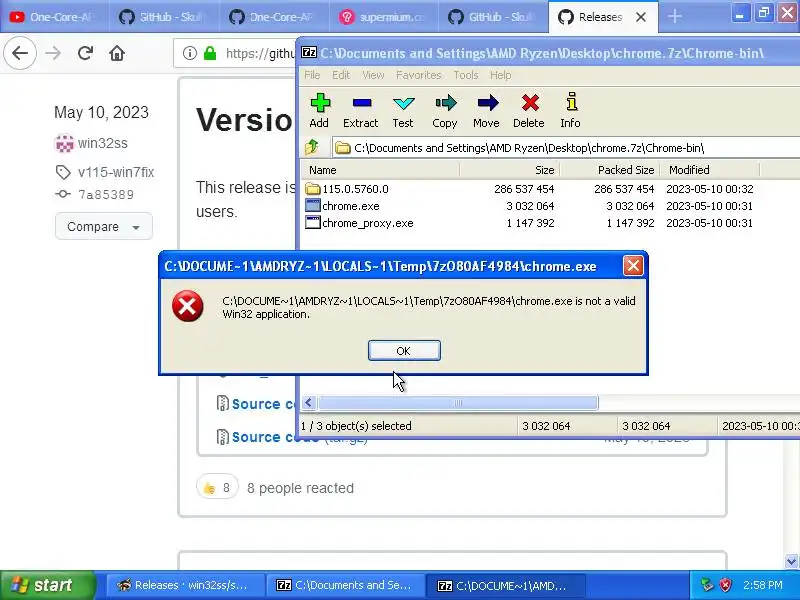The image size is (800, 600).
Task: Open the v115-win7fix tag link
Action: click(x=116, y=172)
